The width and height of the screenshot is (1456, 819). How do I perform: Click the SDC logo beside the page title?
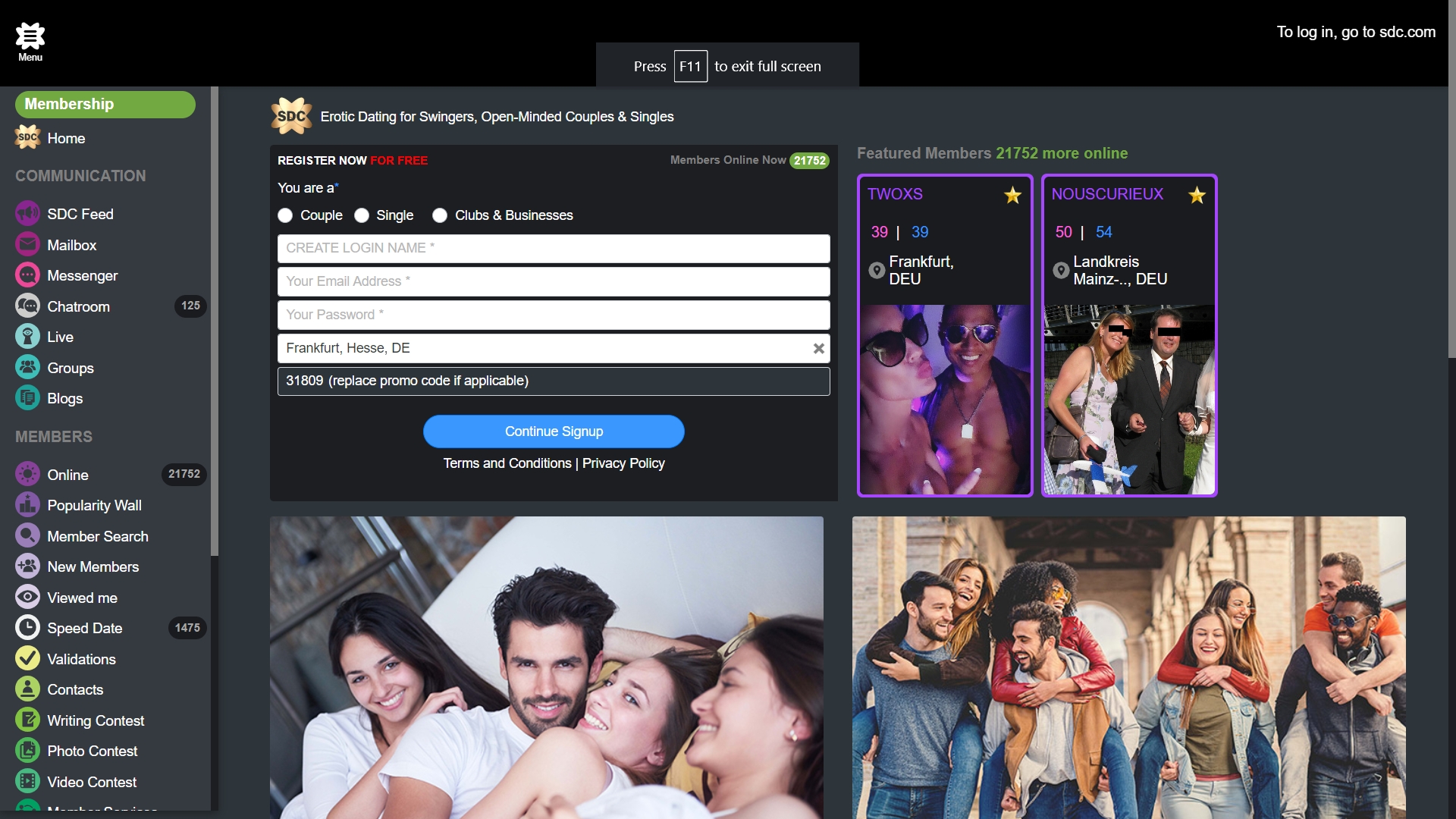coord(291,116)
